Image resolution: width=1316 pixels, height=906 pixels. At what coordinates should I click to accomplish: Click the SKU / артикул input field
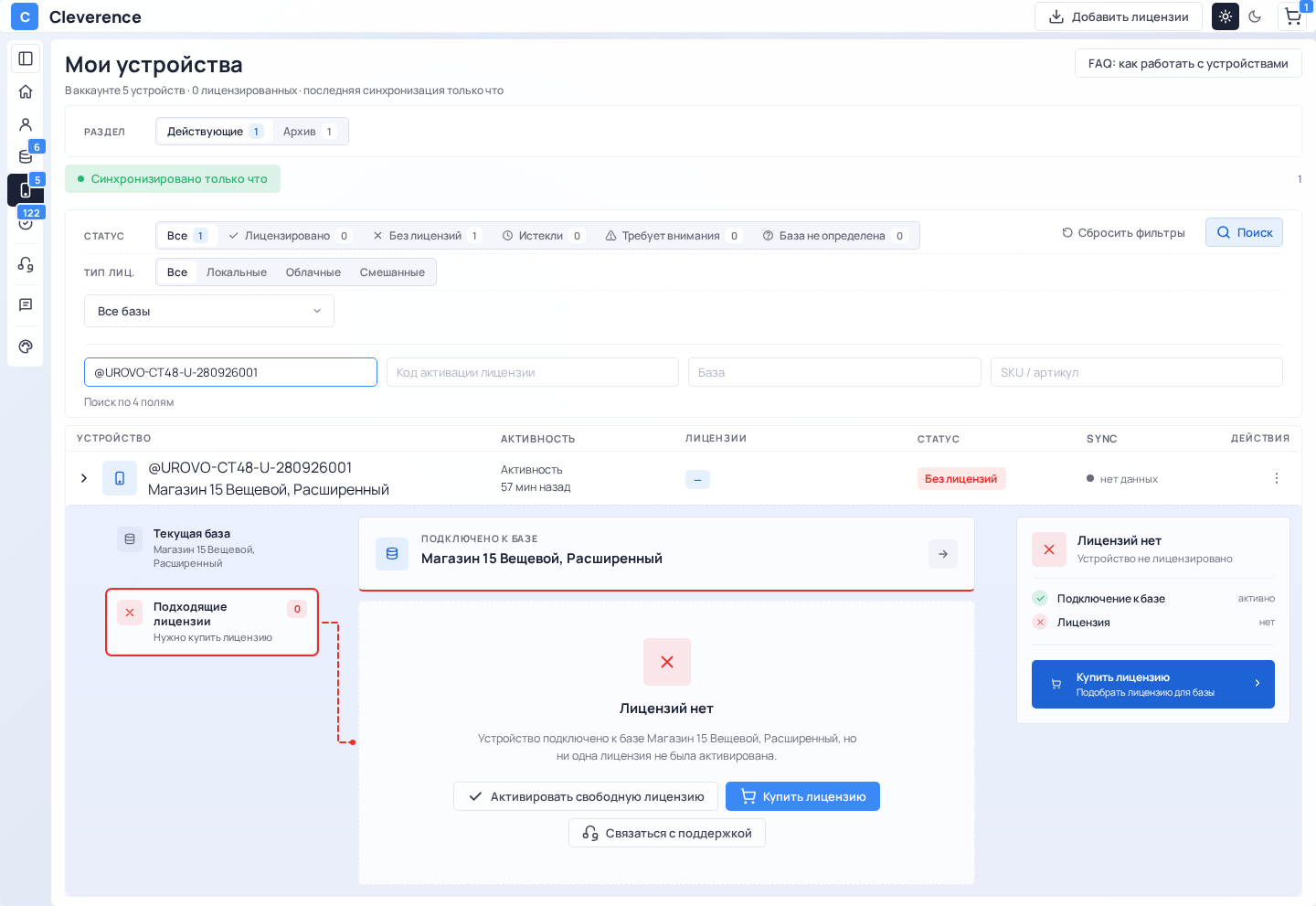pos(1137,372)
